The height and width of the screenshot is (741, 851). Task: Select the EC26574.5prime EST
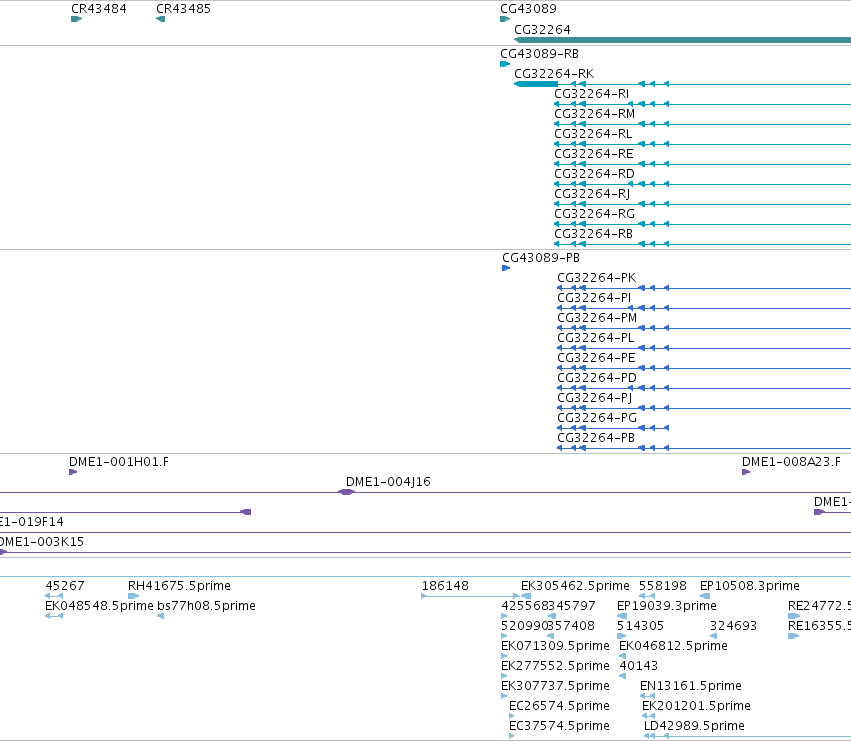tap(512, 717)
